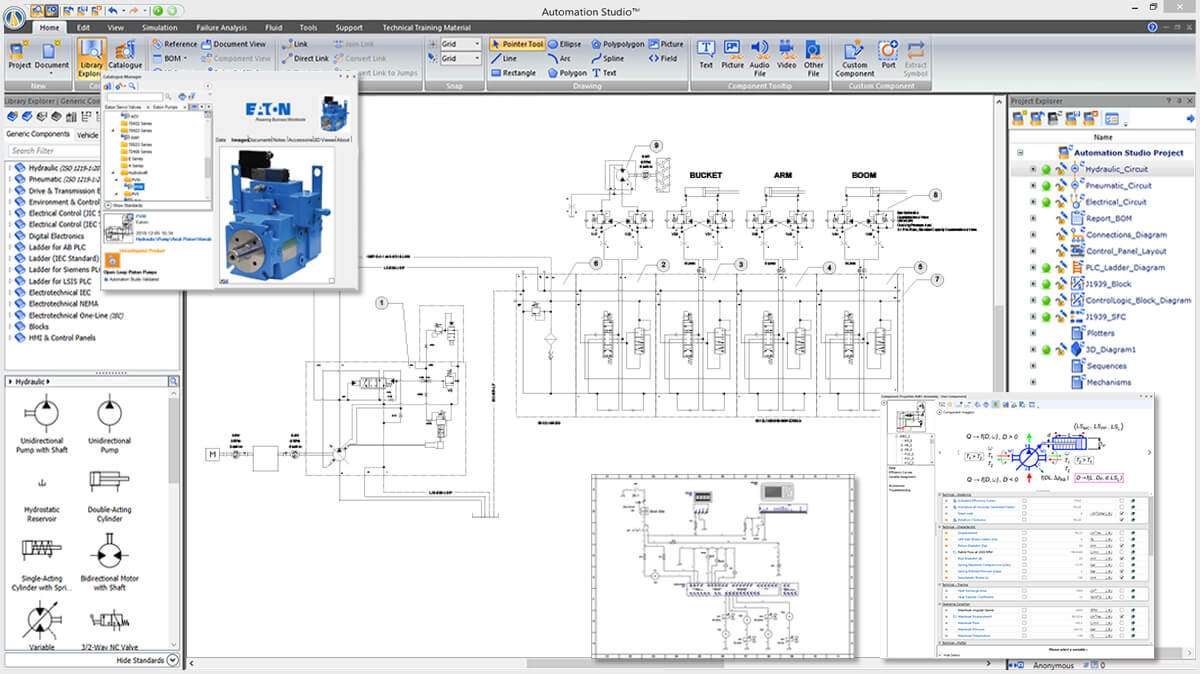This screenshot has height=674, width=1200.
Task: Open the Catalogue manager
Action: pos(125,55)
